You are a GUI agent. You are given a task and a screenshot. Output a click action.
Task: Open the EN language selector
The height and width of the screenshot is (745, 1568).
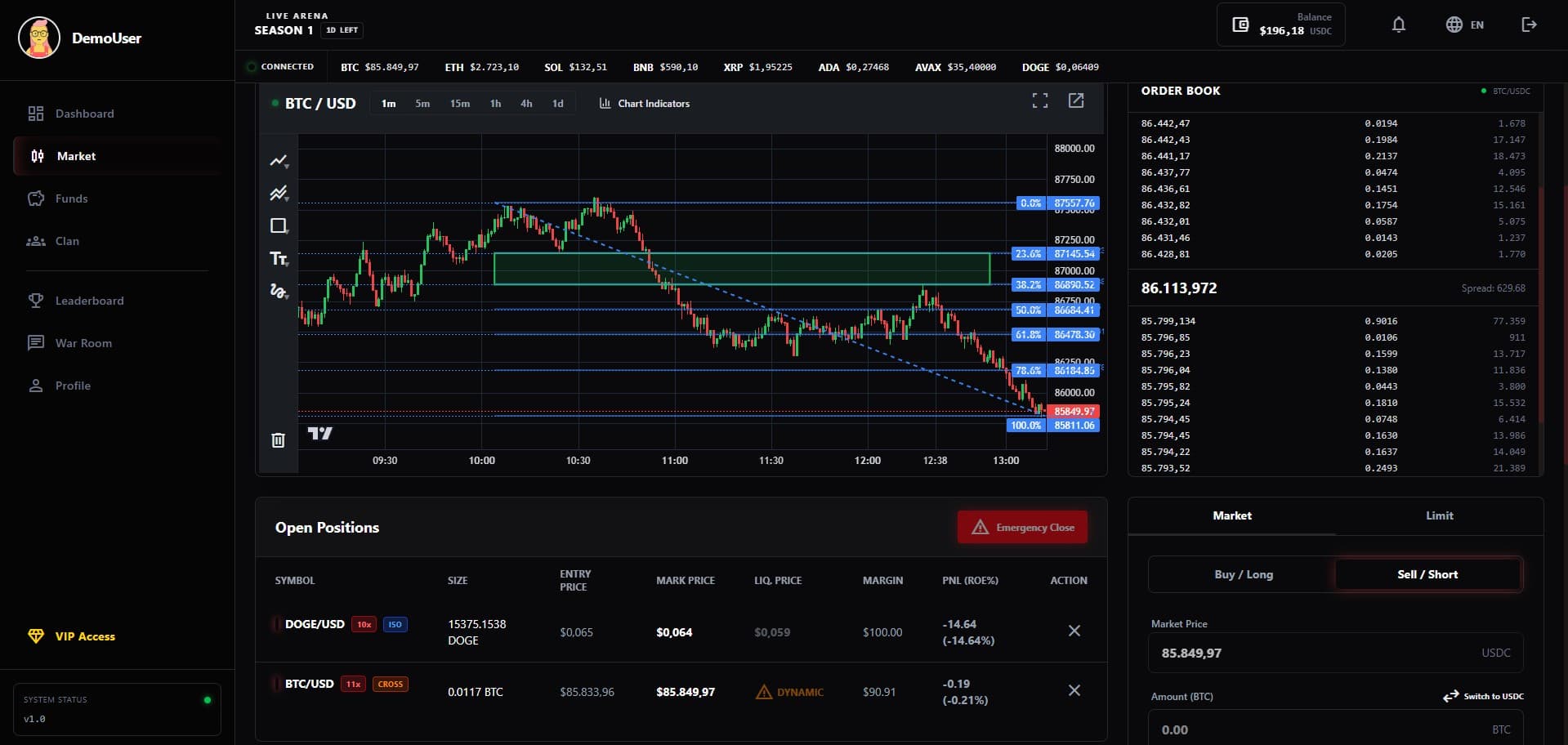(x=1465, y=25)
